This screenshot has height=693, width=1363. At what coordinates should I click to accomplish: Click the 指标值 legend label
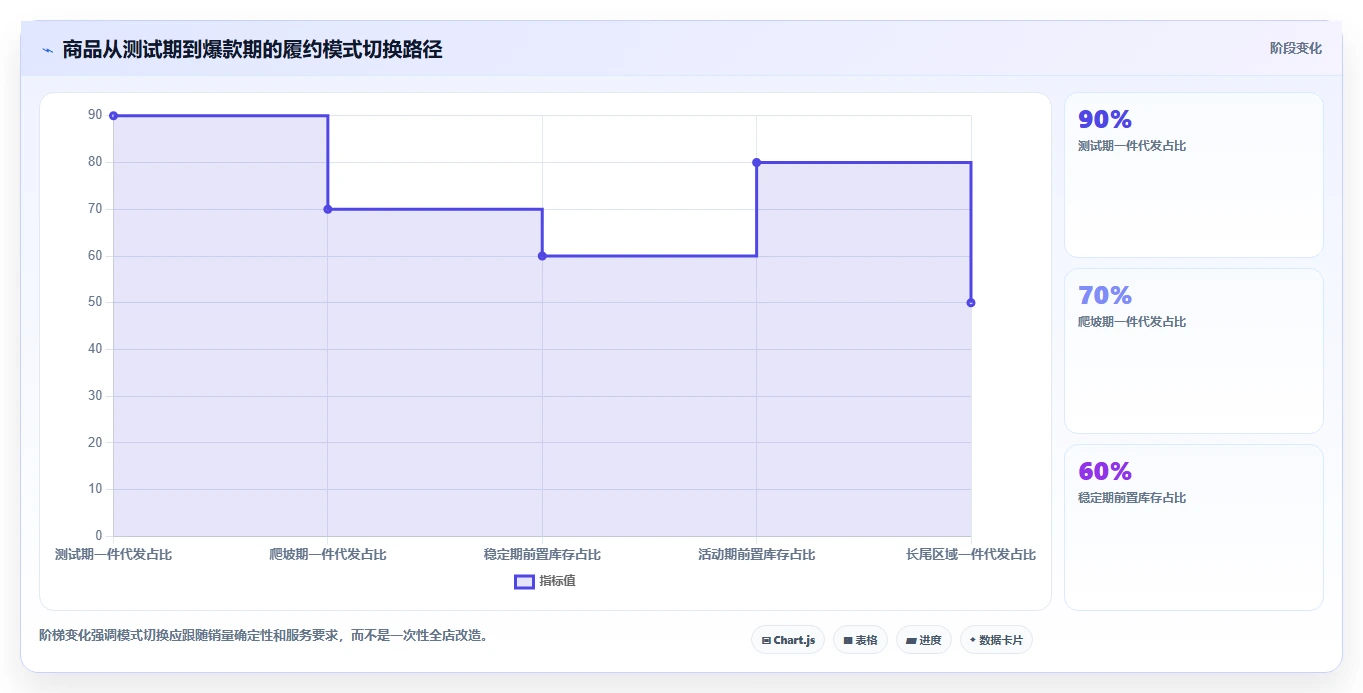coord(557,581)
